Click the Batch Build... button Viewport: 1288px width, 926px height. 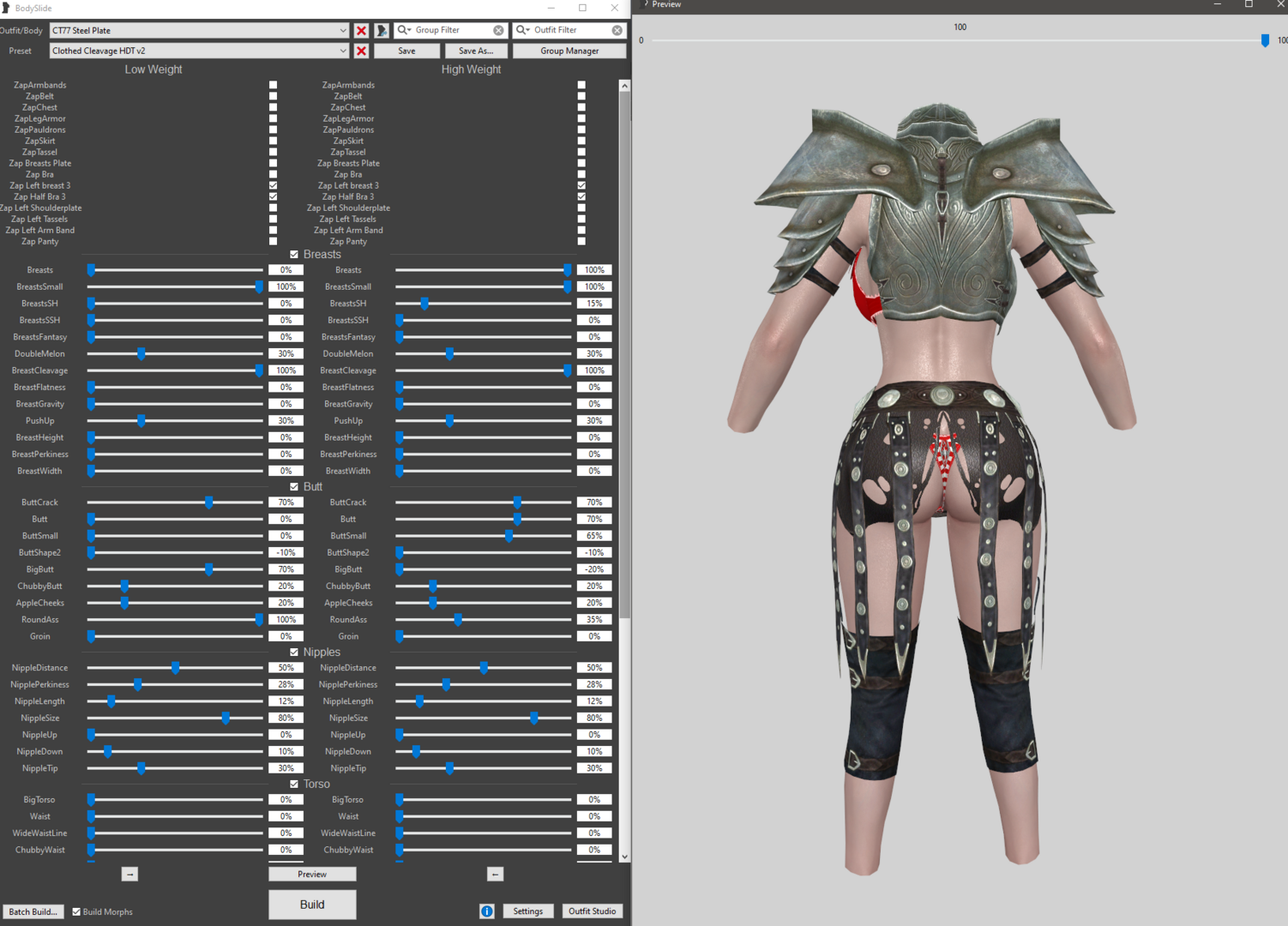[x=33, y=911]
